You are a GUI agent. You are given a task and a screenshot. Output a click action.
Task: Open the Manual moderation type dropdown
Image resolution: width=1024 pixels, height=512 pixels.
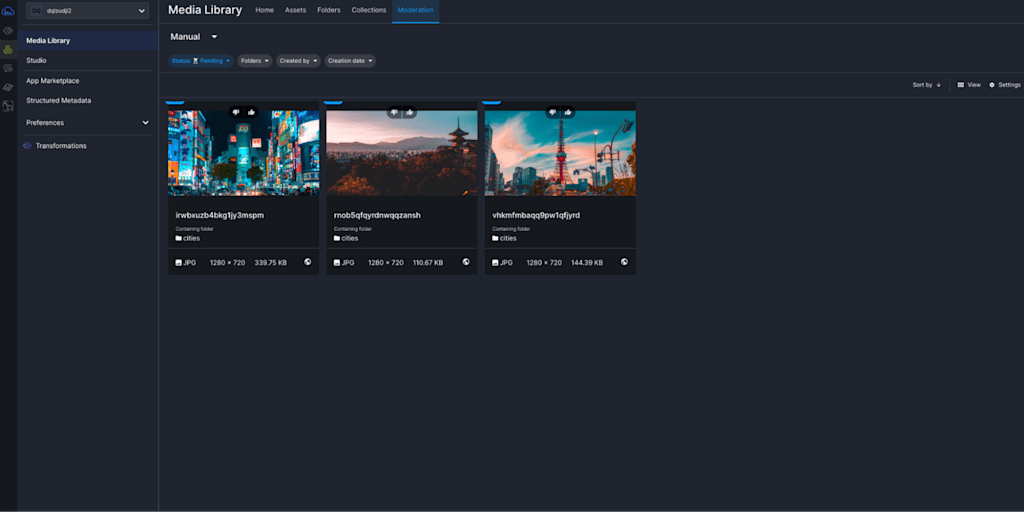pos(194,37)
